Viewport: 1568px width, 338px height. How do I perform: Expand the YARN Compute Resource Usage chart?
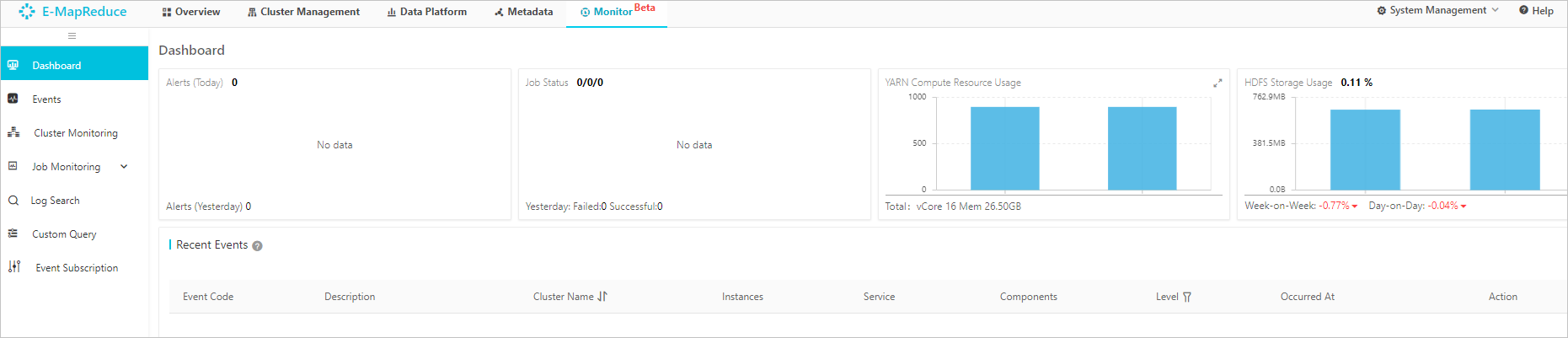1217,83
